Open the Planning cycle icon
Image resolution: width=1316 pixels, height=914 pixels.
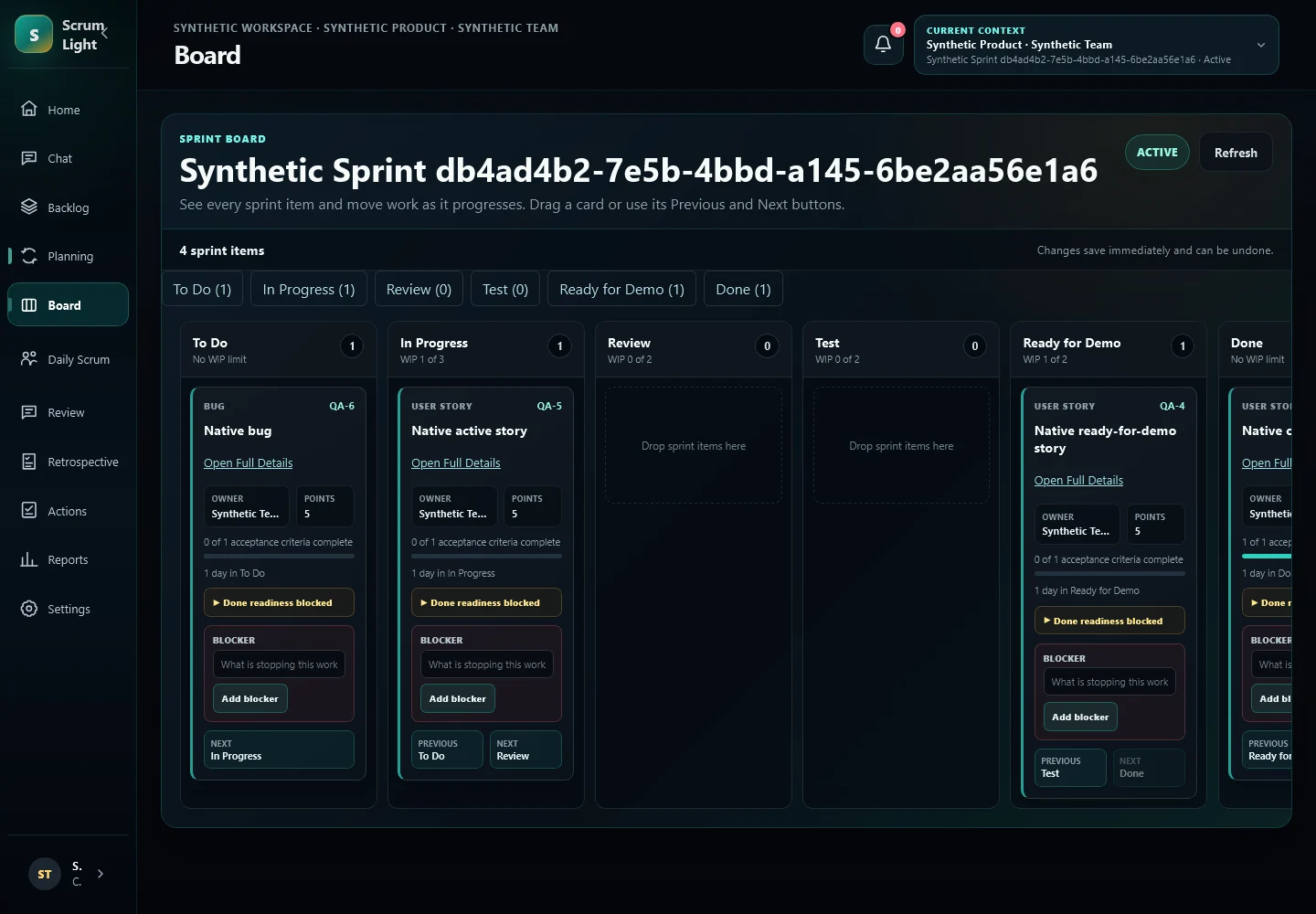click(x=29, y=256)
